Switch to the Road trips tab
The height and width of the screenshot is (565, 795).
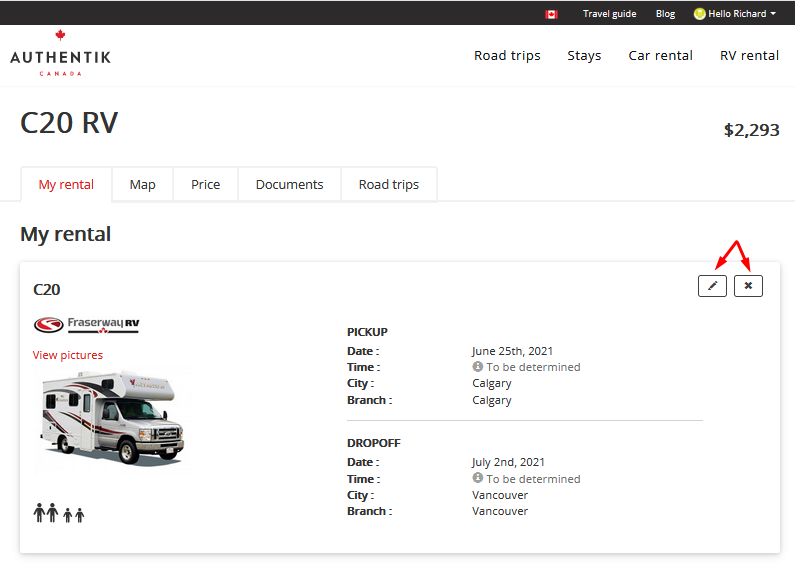click(x=389, y=185)
